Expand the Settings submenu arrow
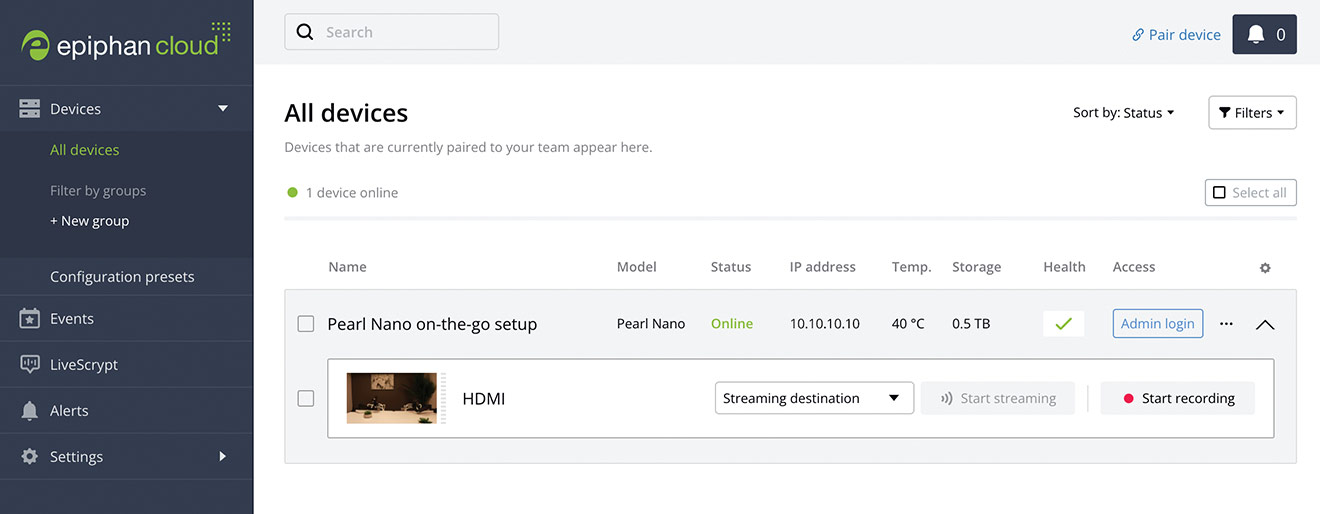The width and height of the screenshot is (1320, 514). (x=223, y=457)
